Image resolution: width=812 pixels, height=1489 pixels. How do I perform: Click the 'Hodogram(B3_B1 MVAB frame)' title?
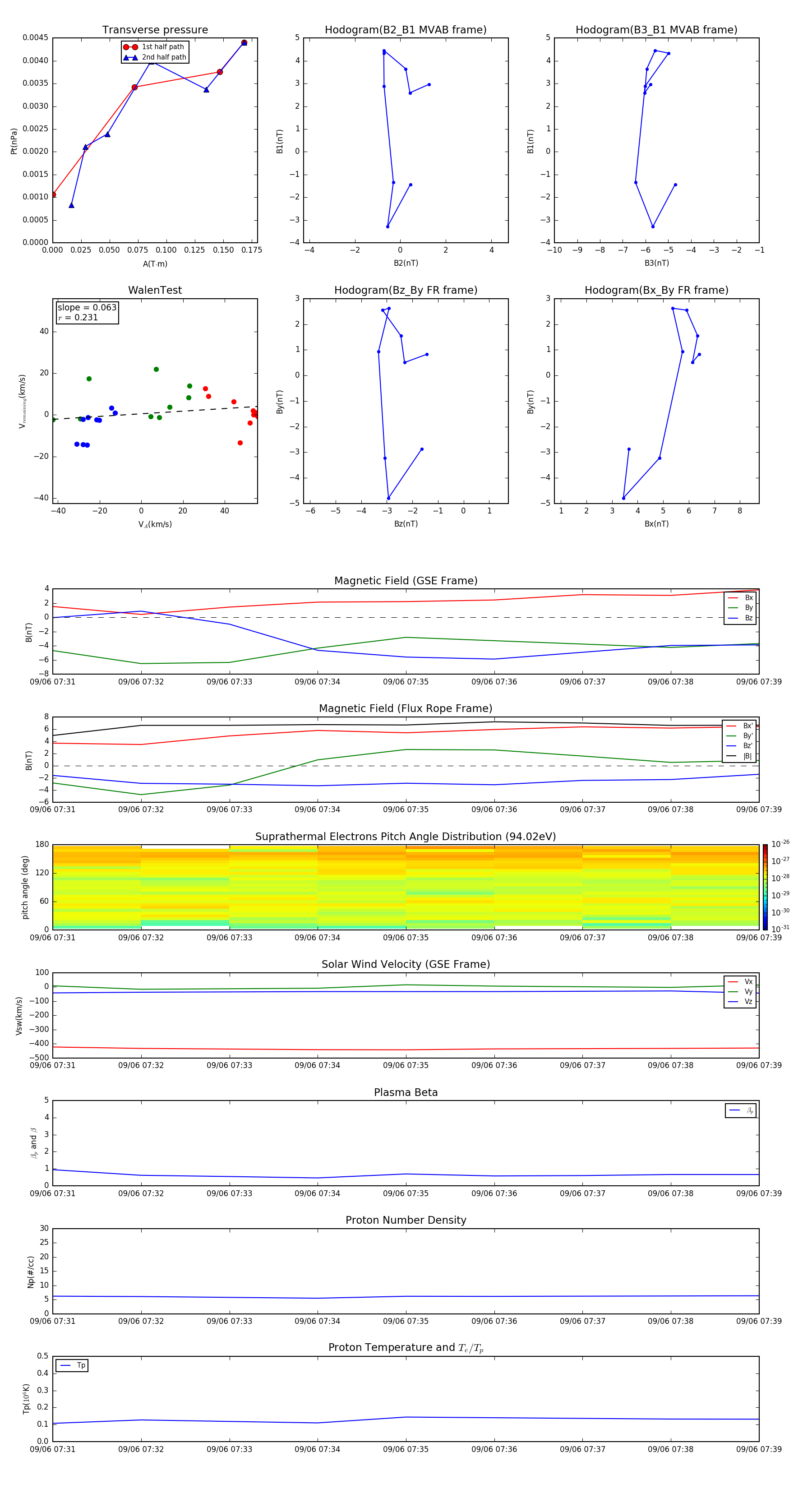pos(656,30)
